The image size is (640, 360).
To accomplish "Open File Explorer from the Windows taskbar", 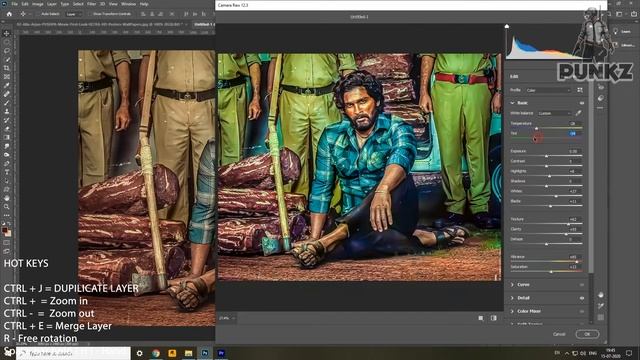I will (x=189, y=353).
